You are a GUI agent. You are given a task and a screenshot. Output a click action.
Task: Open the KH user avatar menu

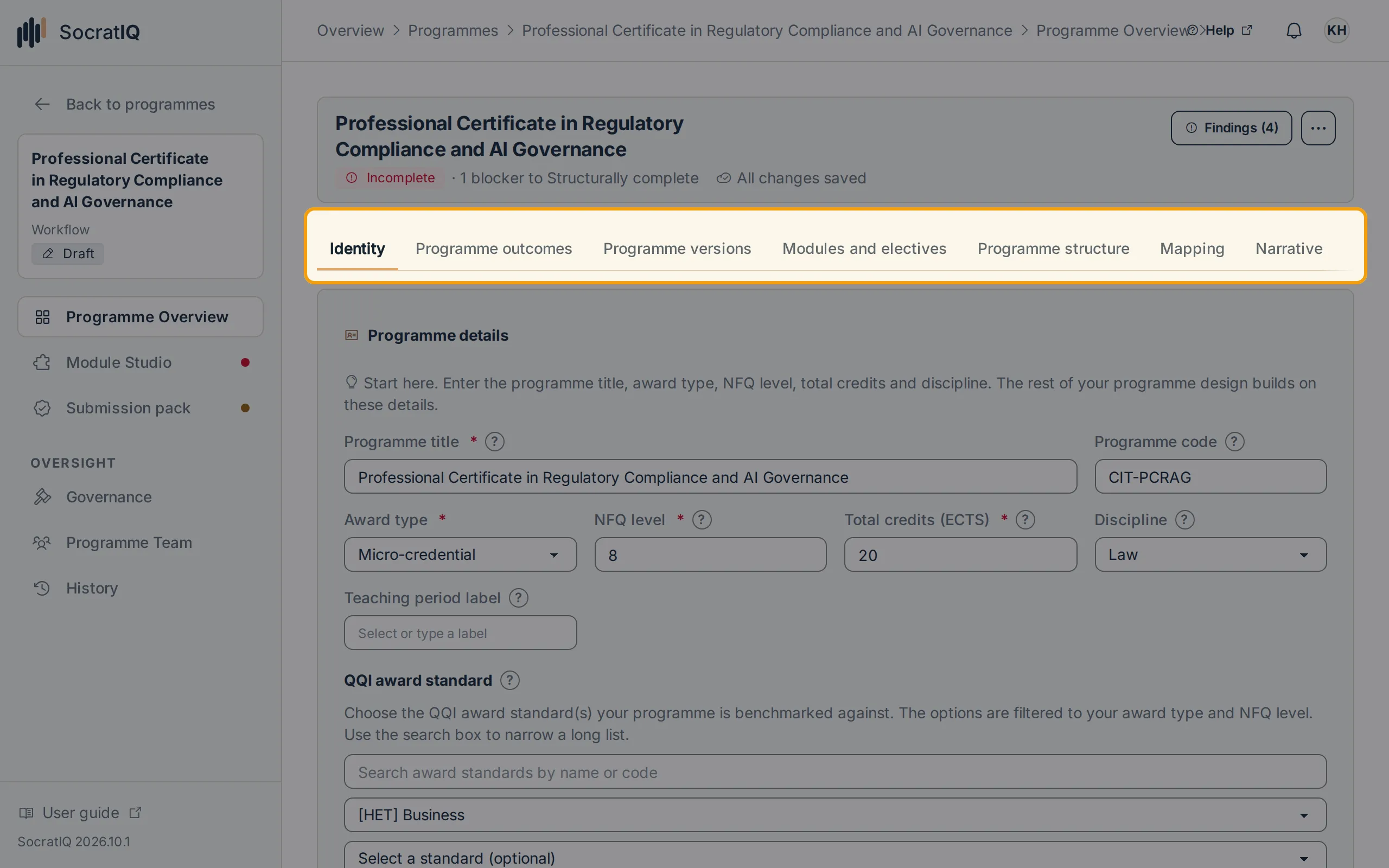tap(1336, 30)
